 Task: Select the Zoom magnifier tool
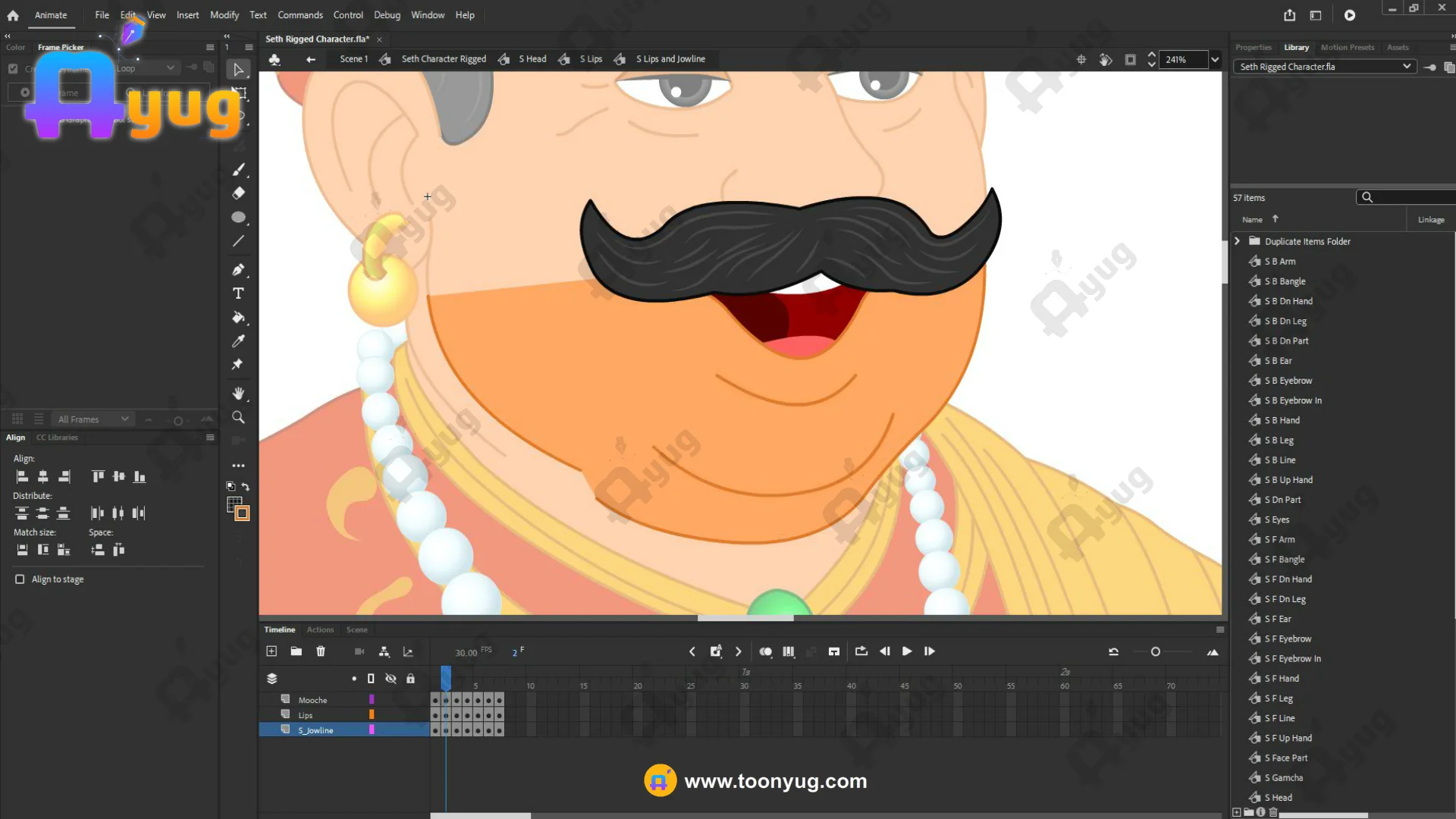point(238,417)
